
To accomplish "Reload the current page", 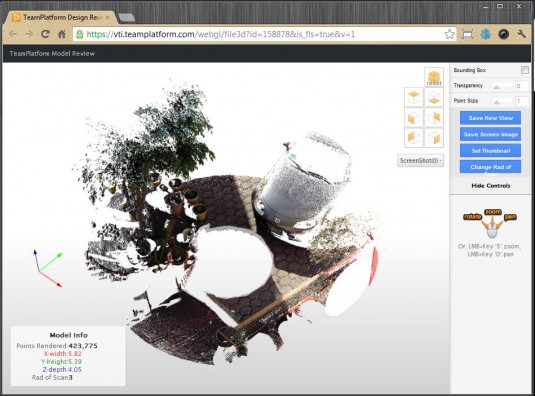I will (x=45, y=34).
